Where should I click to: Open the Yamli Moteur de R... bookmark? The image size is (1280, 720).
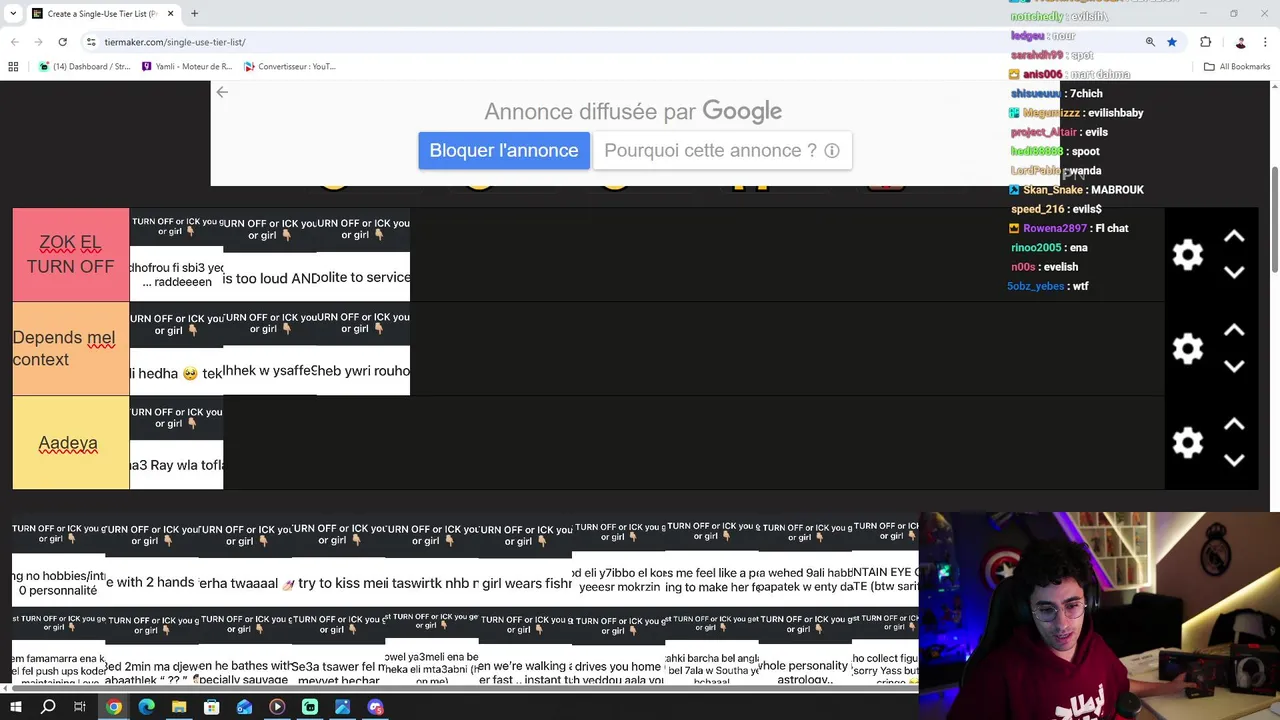click(x=187, y=67)
